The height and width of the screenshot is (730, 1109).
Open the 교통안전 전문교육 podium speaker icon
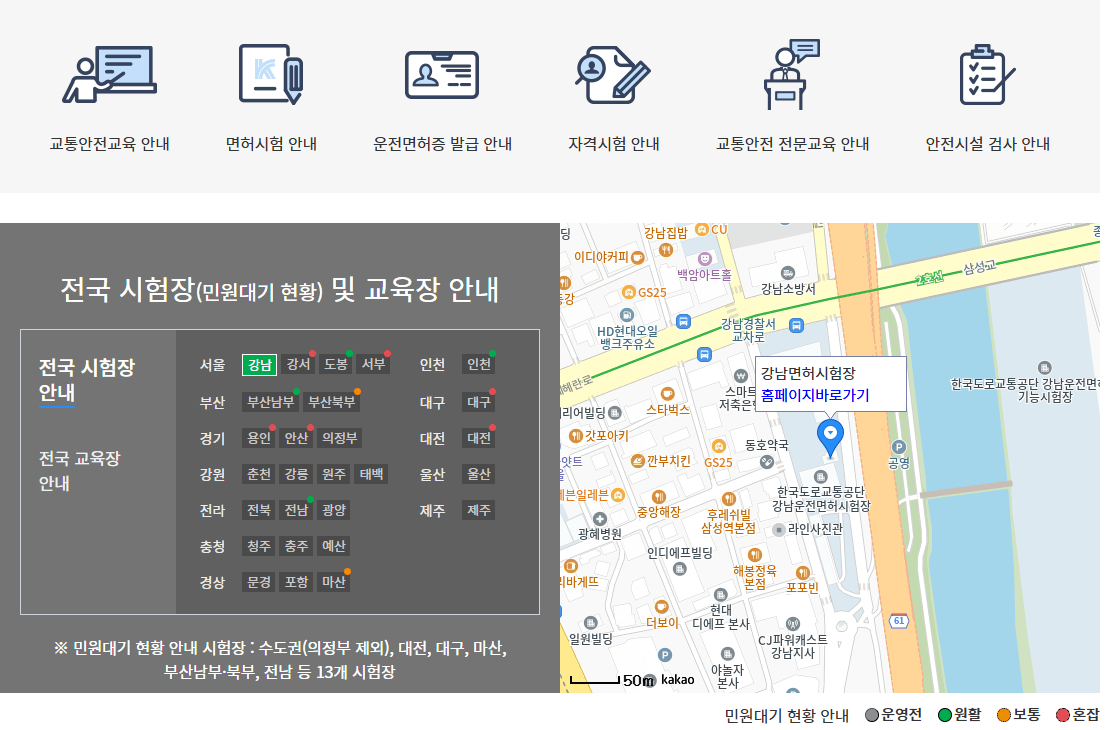coord(792,75)
